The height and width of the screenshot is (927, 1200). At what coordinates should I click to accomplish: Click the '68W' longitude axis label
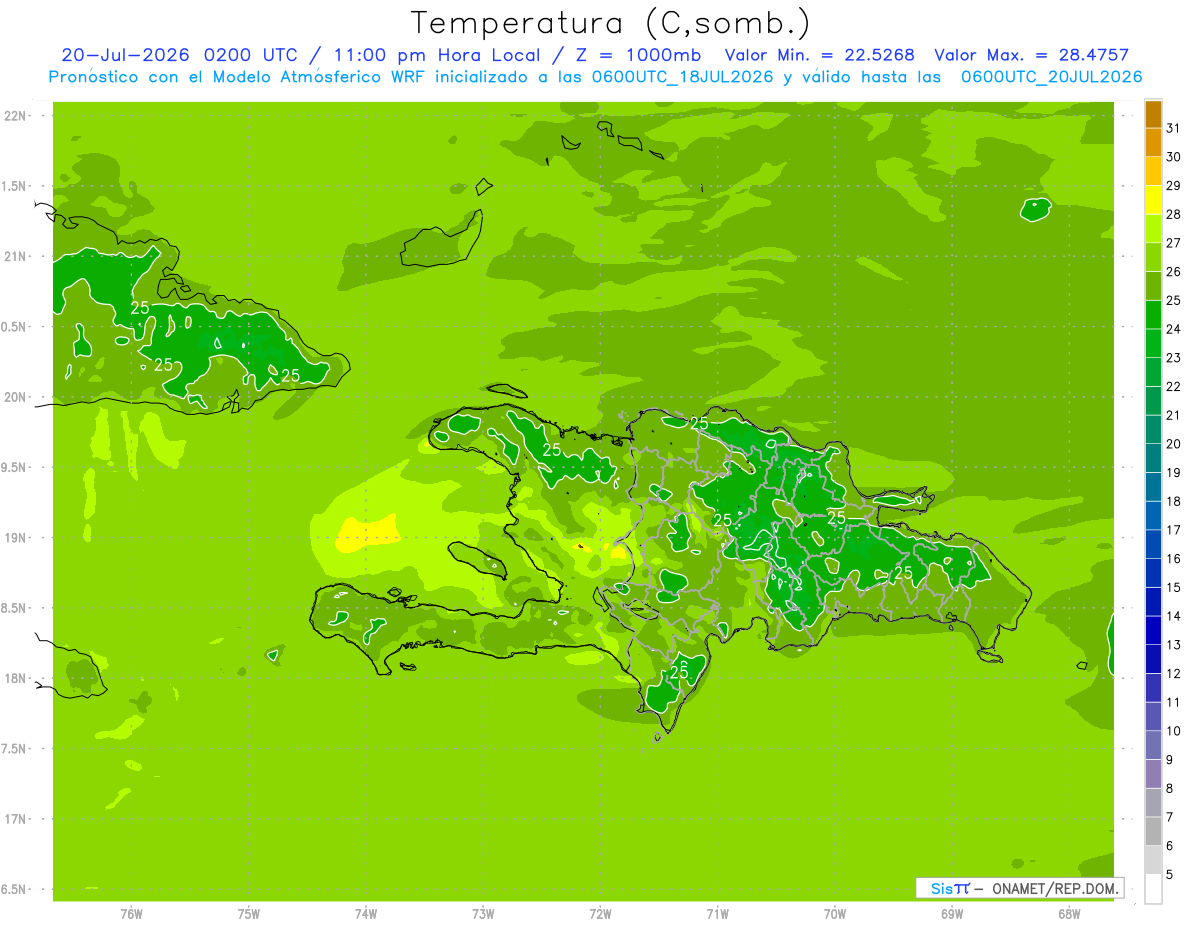pos(1069,914)
